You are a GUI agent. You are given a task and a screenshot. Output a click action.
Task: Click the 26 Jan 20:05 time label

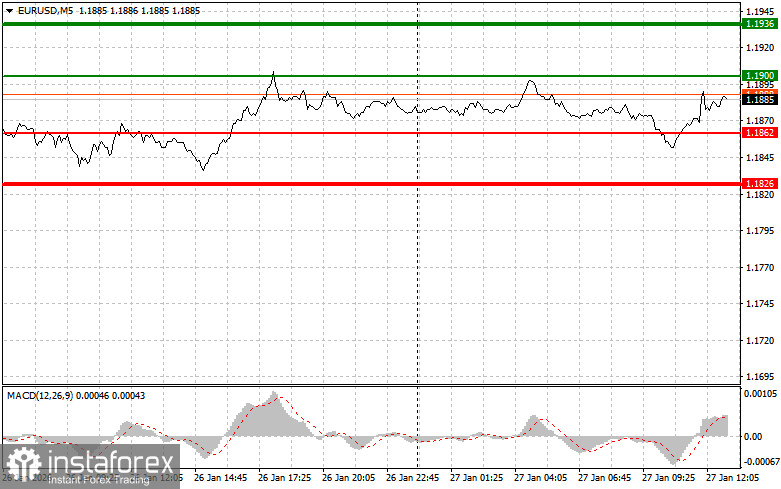click(x=348, y=478)
